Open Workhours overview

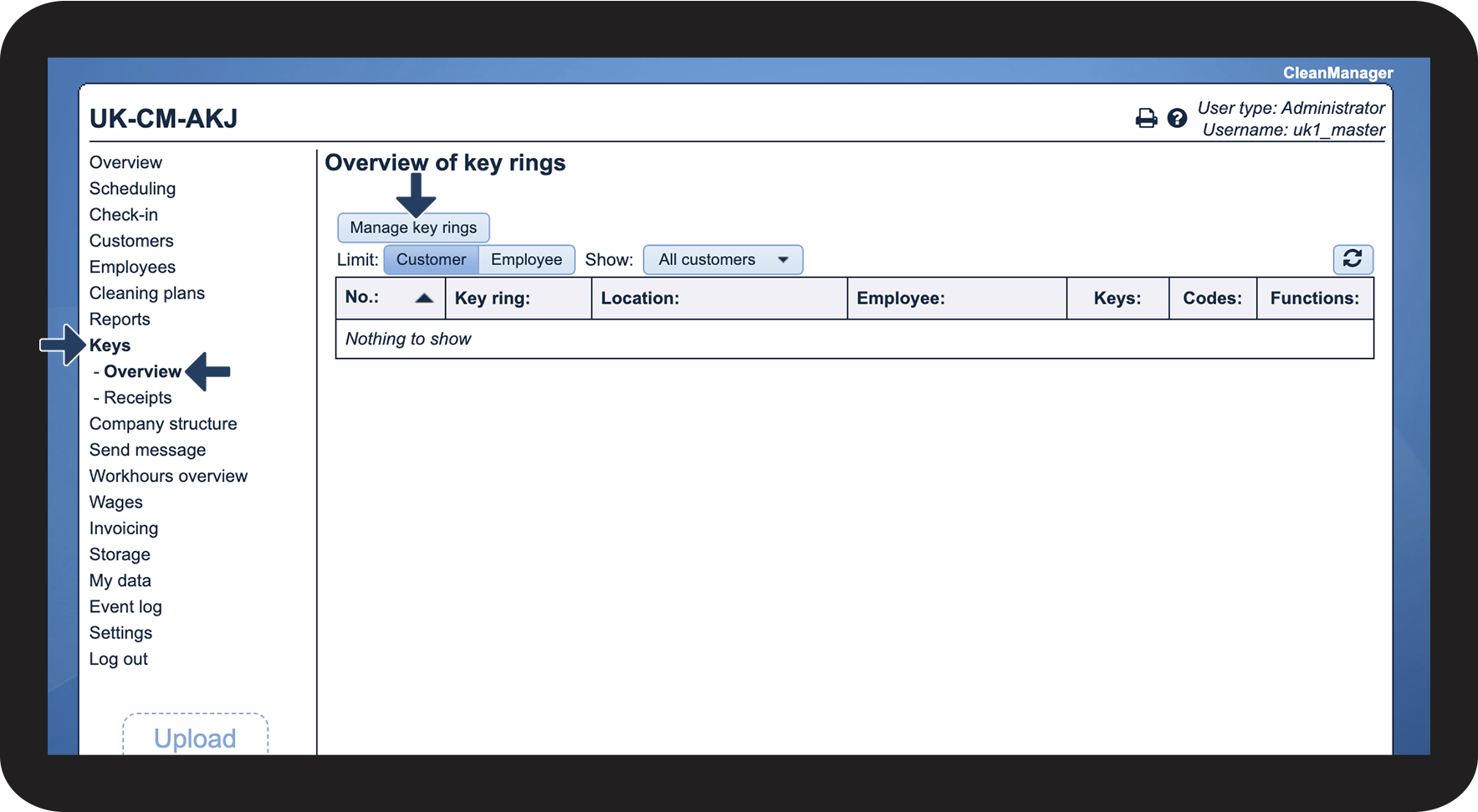[x=168, y=476]
